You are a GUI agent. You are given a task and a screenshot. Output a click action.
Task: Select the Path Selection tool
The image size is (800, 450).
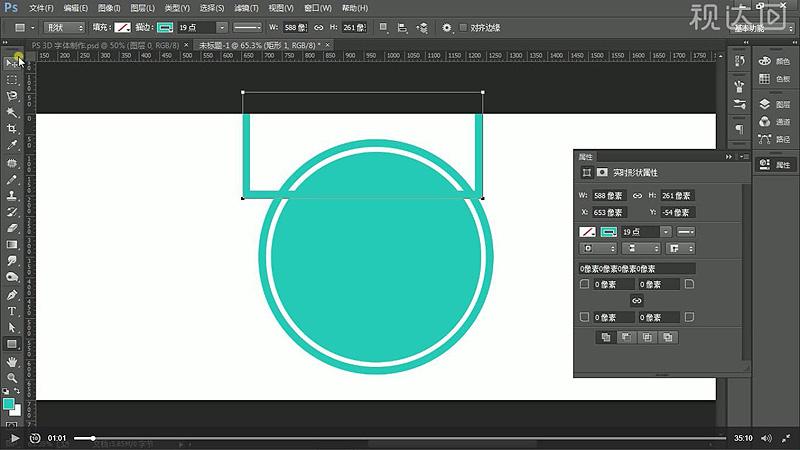11,328
